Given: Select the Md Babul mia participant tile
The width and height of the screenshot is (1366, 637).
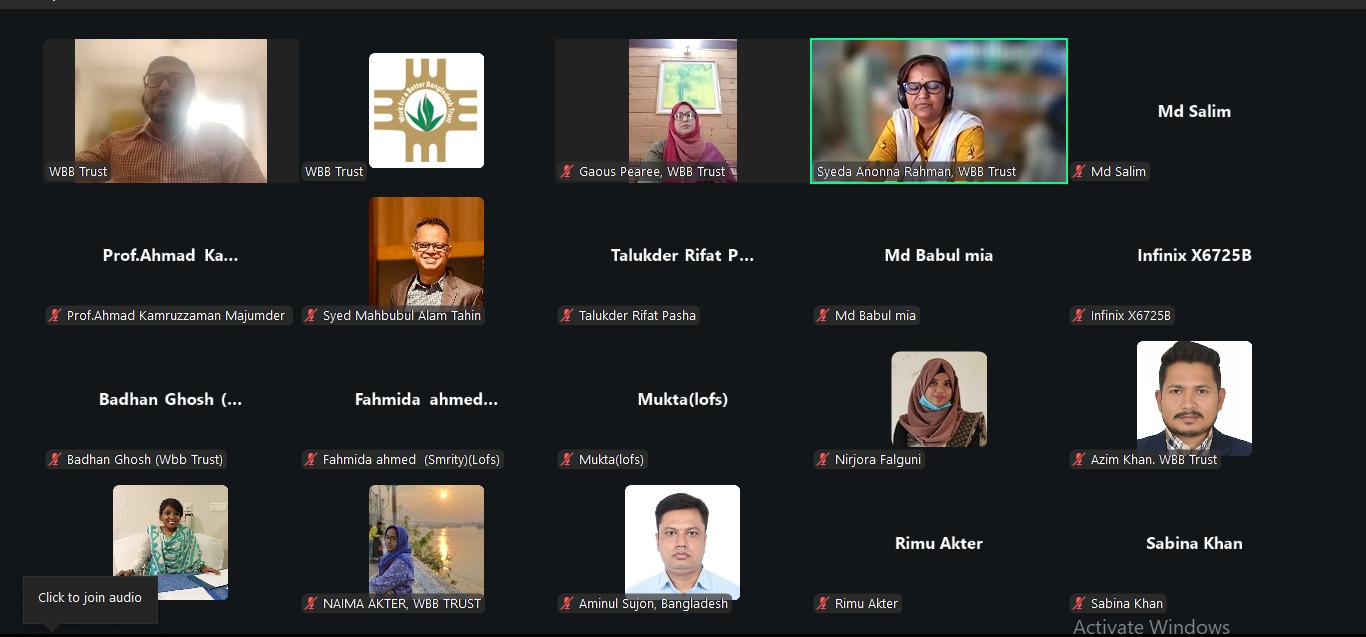Looking at the screenshot, I should [x=938, y=255].
